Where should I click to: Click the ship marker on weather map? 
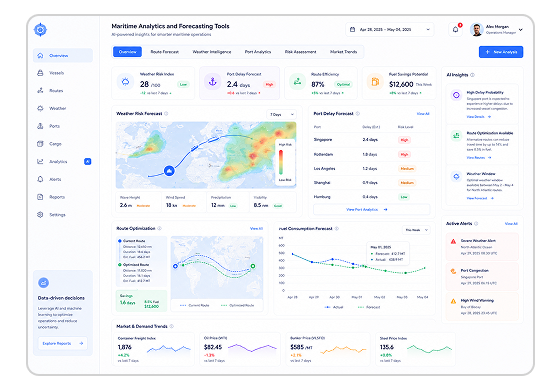point(169,171)
